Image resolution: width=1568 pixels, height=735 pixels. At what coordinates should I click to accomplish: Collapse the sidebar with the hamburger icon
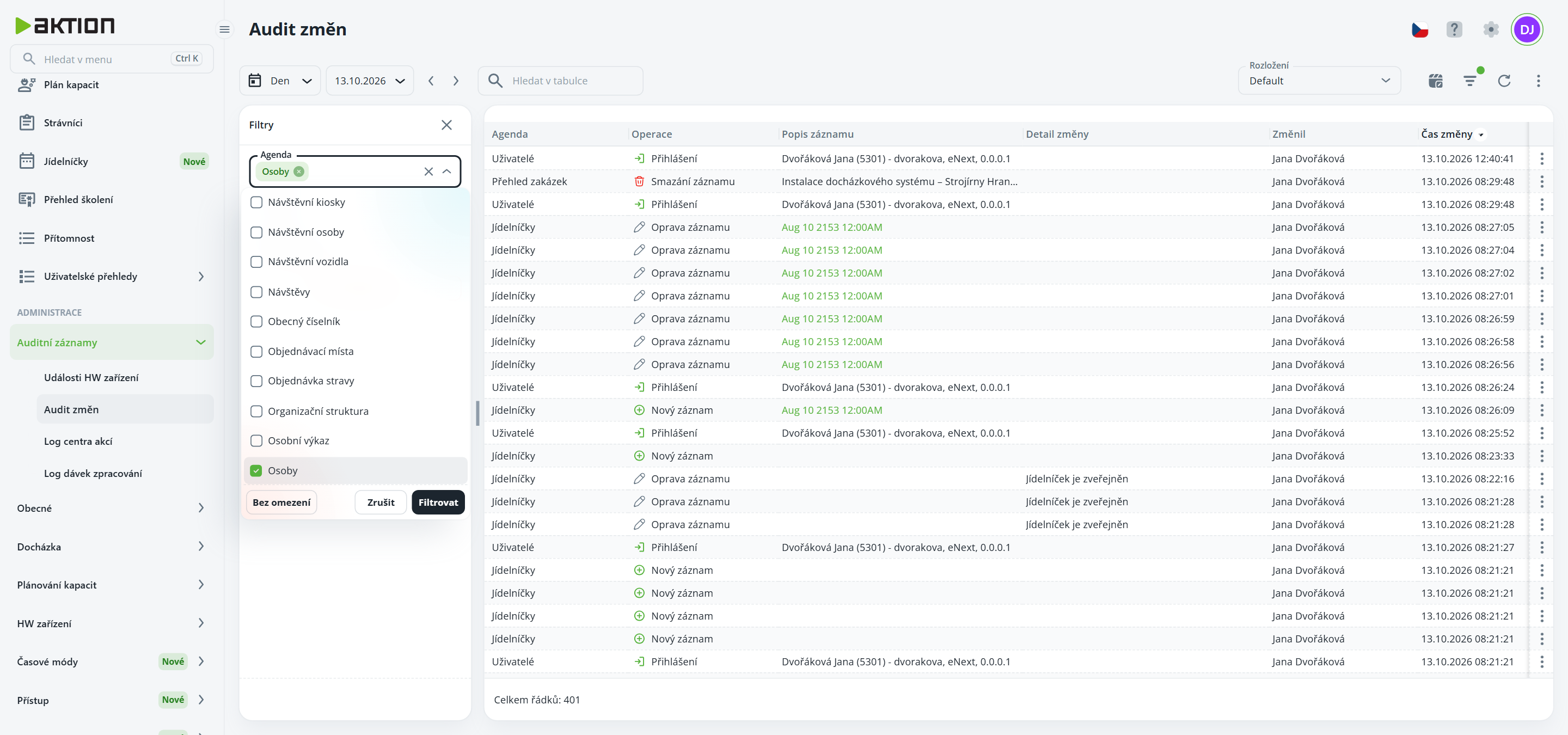coord(225,29)
